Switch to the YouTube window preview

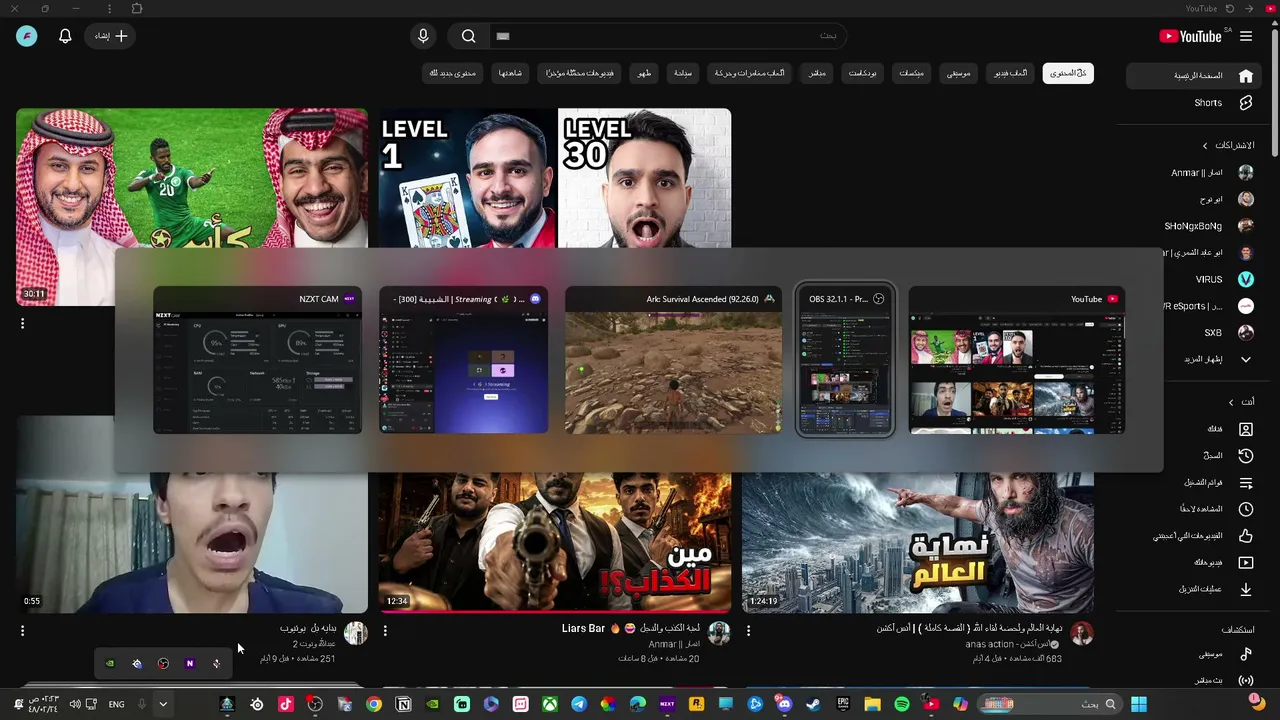coord(1016,362)
